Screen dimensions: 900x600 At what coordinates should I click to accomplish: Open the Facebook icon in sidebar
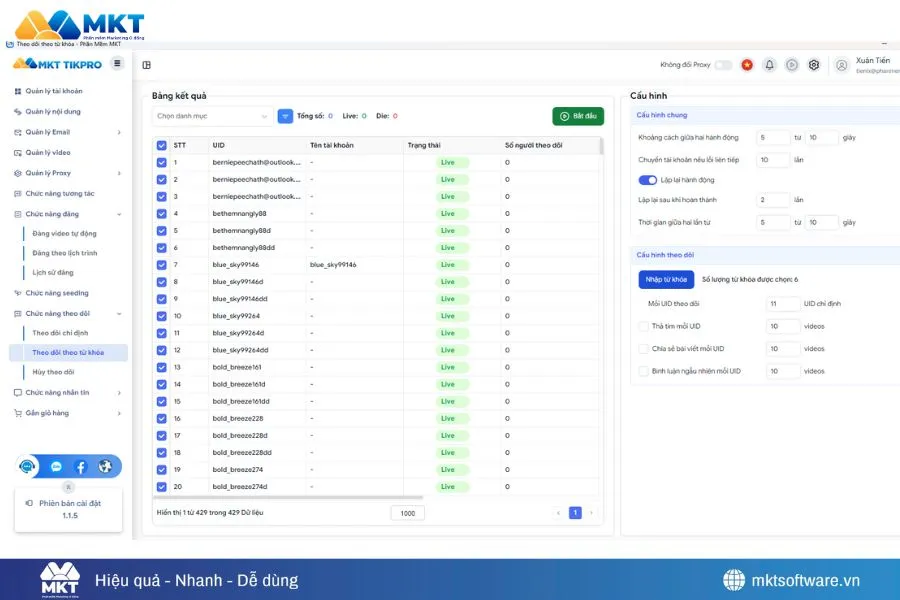pyautogui.click(x=81, y=467)
